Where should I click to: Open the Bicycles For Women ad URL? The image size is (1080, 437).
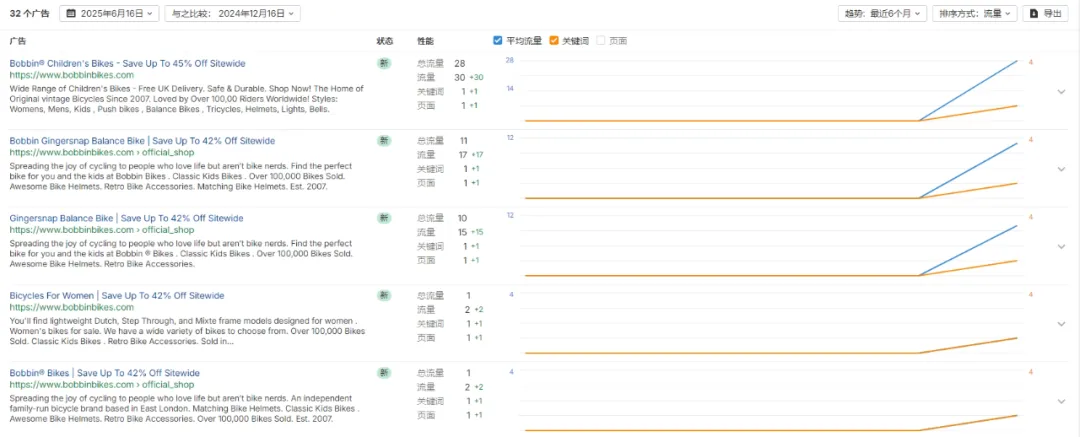[72, 307]
